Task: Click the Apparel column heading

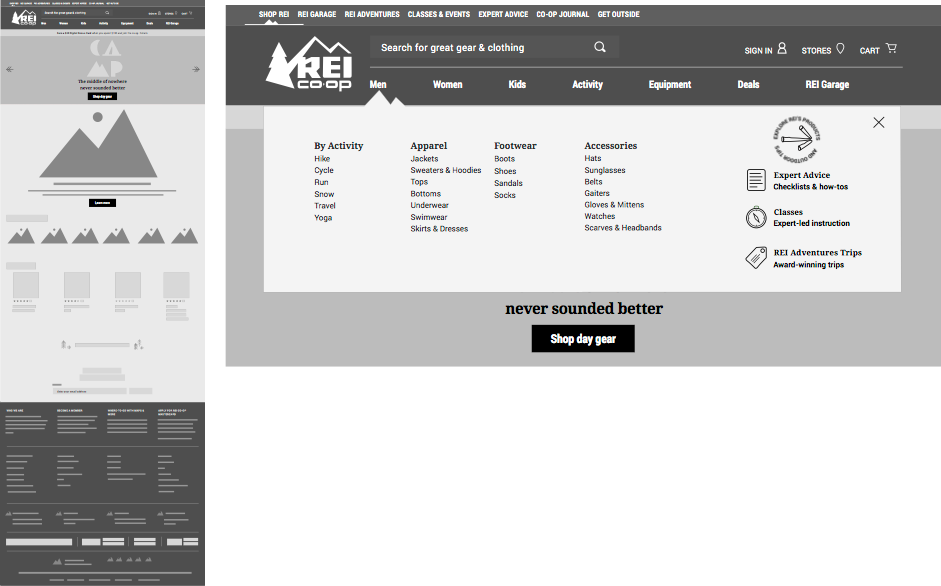Action: [428, 146]
